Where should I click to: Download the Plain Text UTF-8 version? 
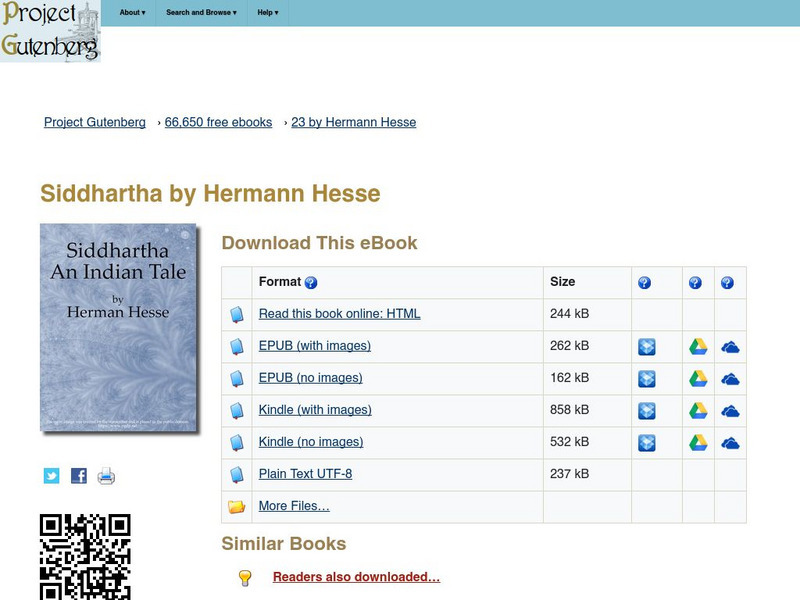click(x=305, y=474)
